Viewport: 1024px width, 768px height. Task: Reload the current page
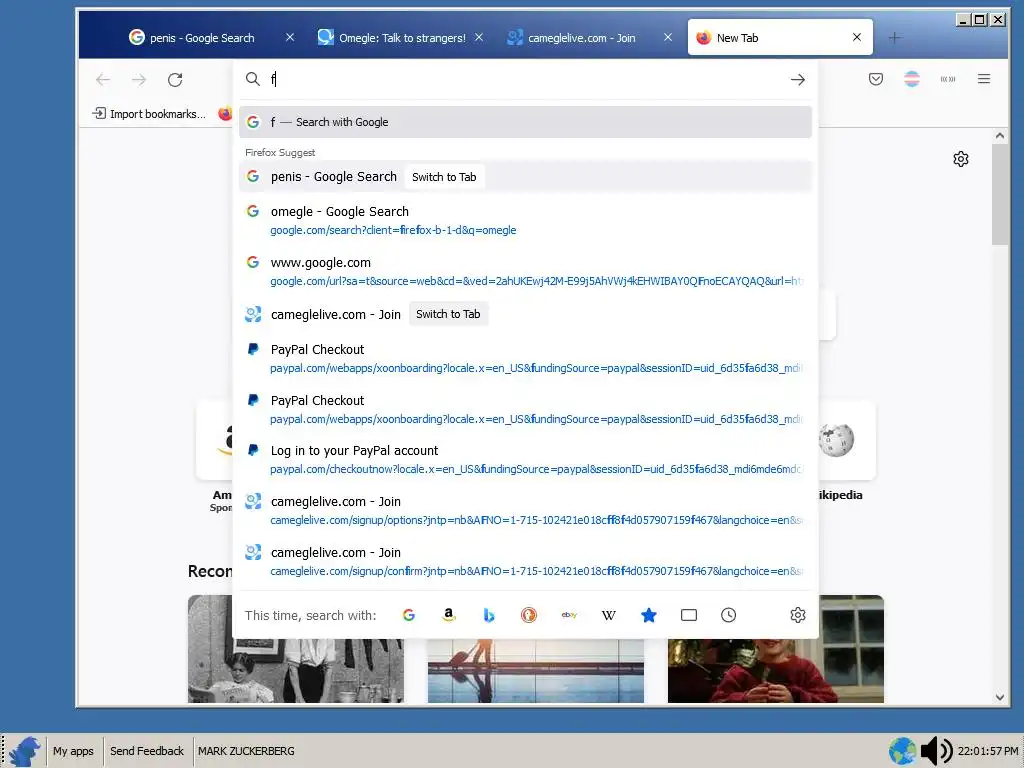[175, 80]
